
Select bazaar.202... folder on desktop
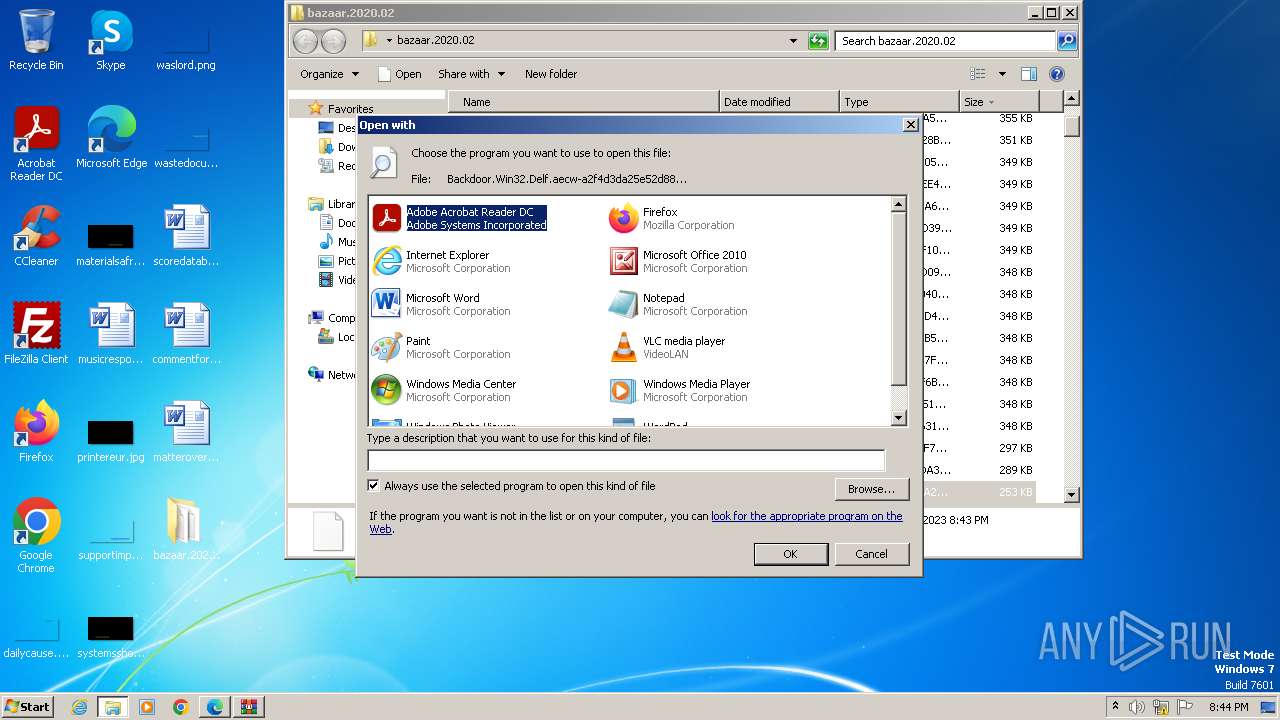[186, 530]
